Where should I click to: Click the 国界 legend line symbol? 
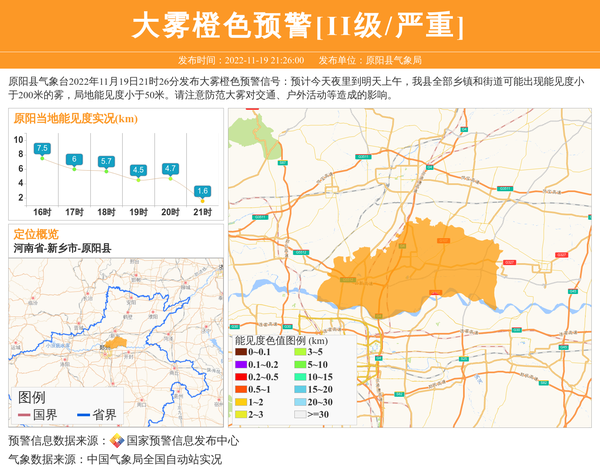[25, 414]
